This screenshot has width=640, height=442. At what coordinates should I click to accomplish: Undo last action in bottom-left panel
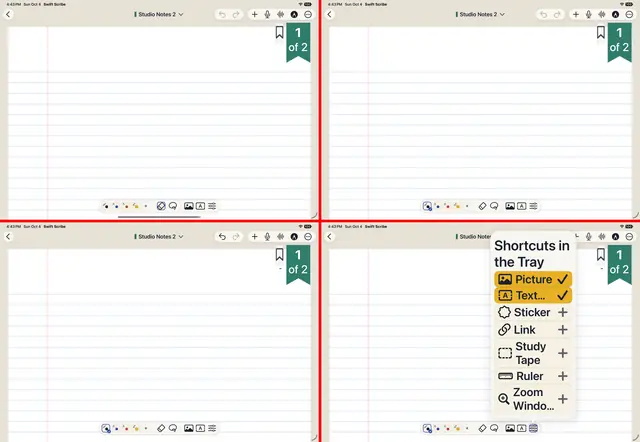click(x=222, y=237)
